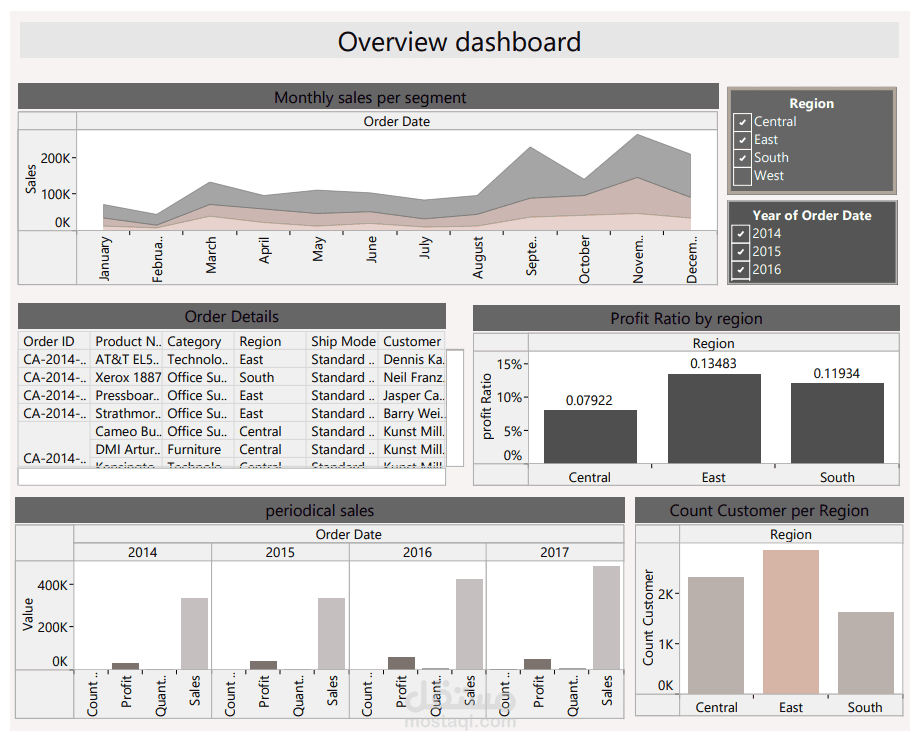Toggle the 2014 year checkbox
The image size is (922, 746).
coord(741,234)
